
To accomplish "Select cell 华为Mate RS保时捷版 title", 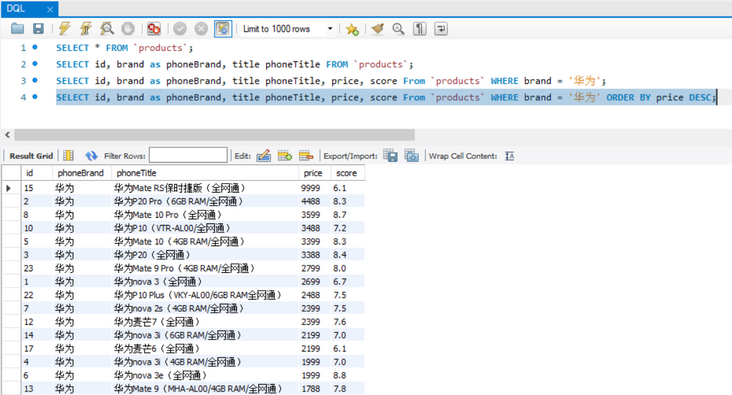I will pos(205,188).
